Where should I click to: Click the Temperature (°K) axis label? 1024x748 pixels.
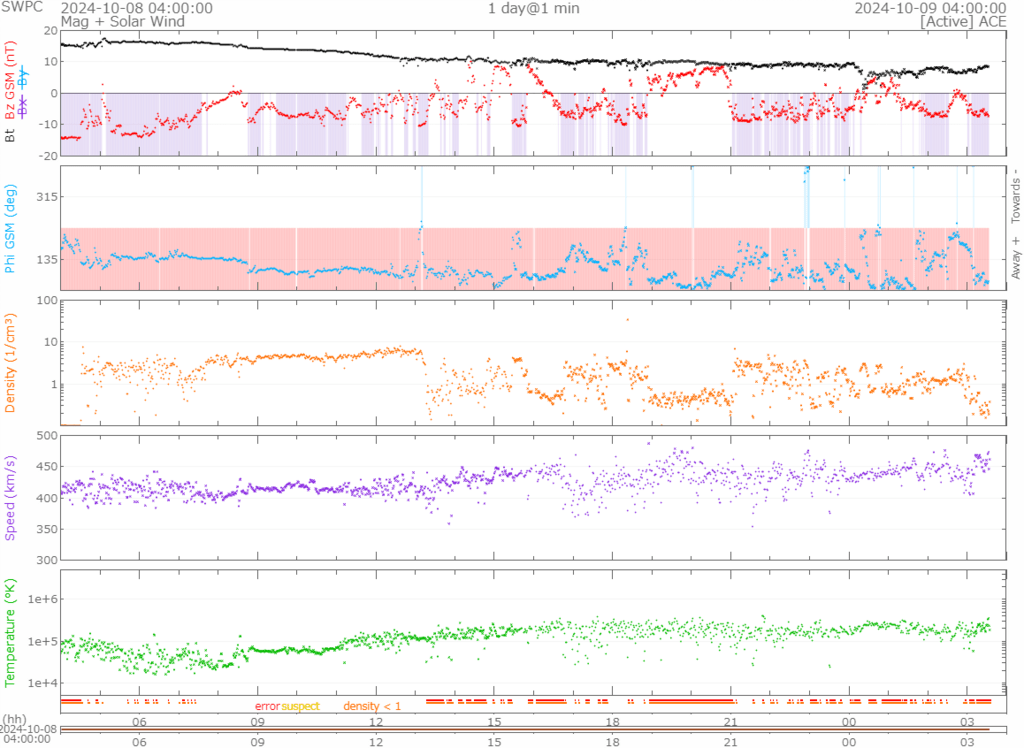point(10,631)
